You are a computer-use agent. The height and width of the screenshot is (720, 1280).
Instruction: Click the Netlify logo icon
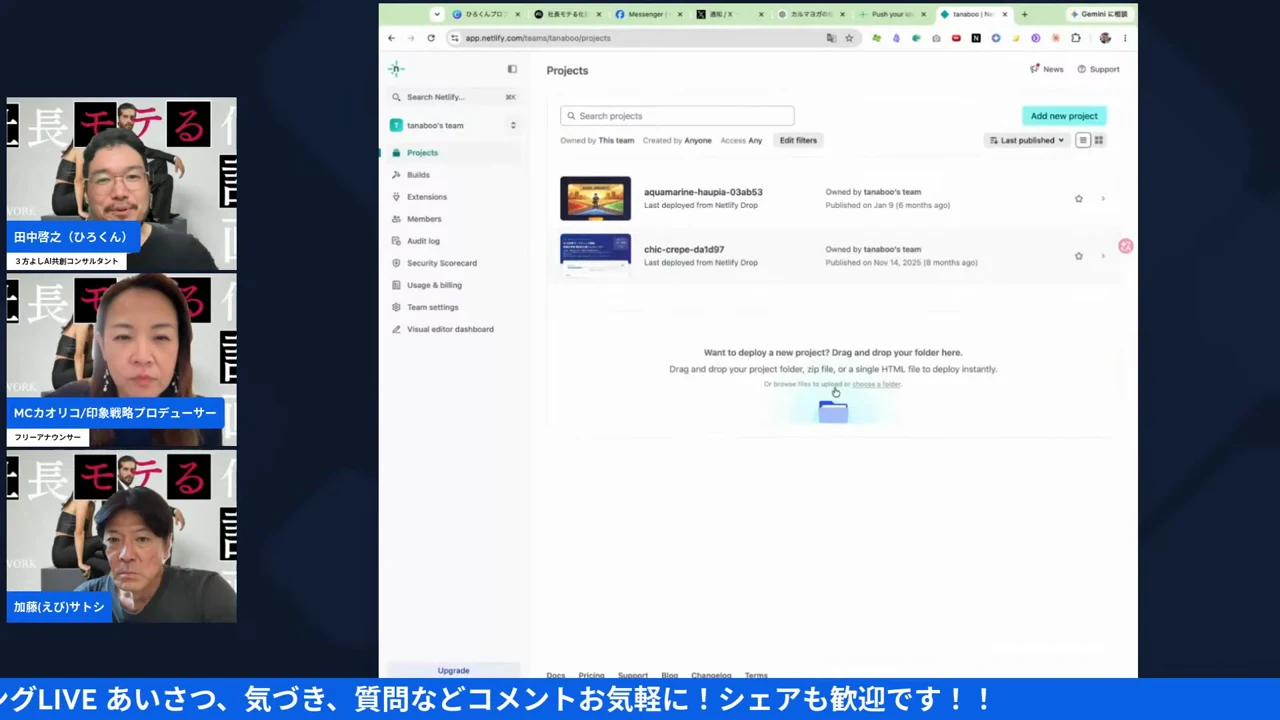(x=396, y=69)
